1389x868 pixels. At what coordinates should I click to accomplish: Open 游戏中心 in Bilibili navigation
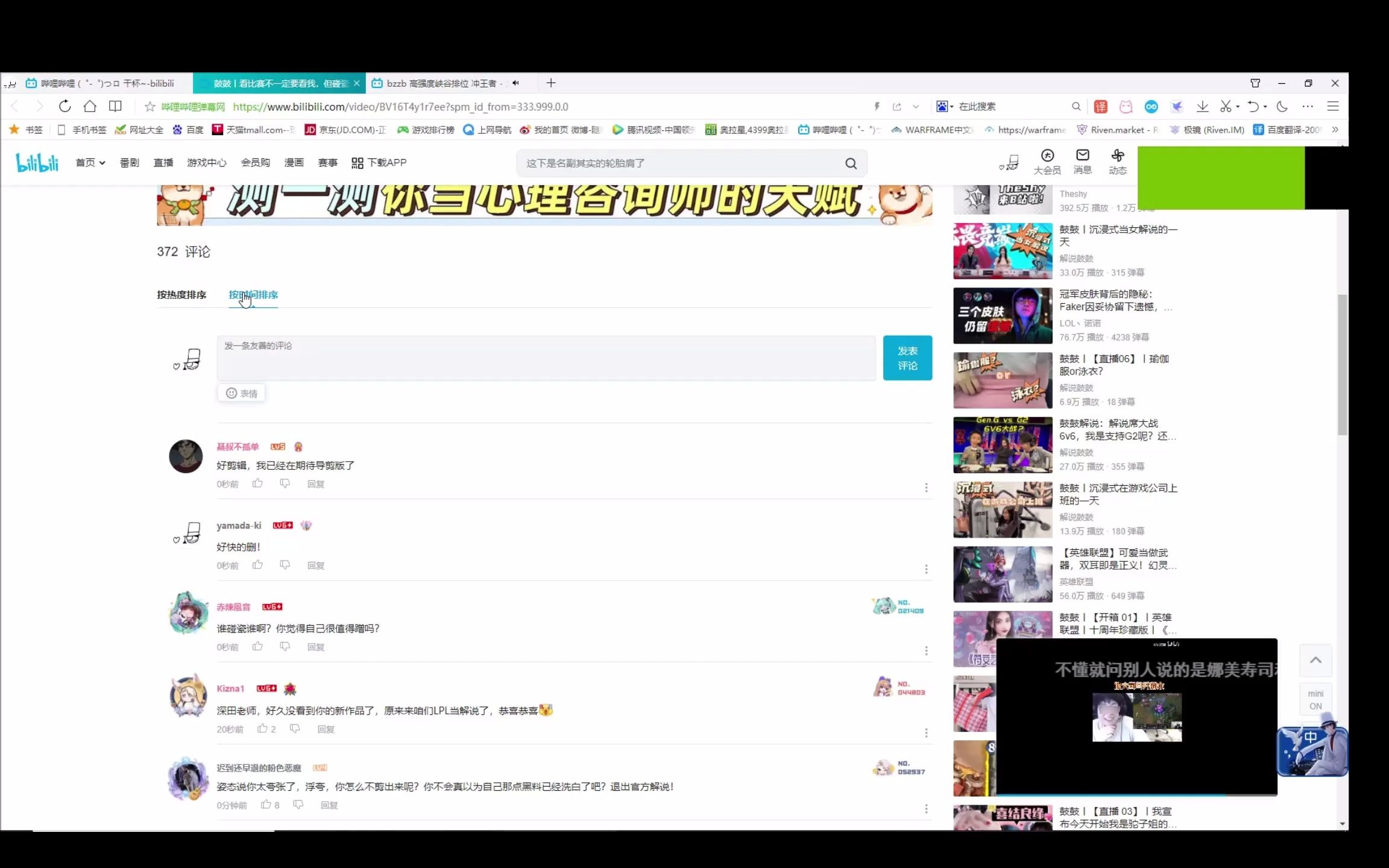(206, 163)
